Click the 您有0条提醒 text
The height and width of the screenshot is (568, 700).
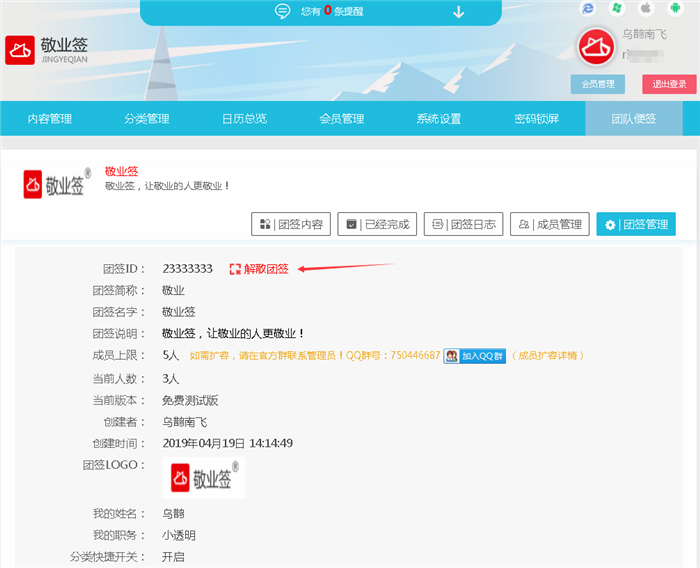click(x=332, y=11)
